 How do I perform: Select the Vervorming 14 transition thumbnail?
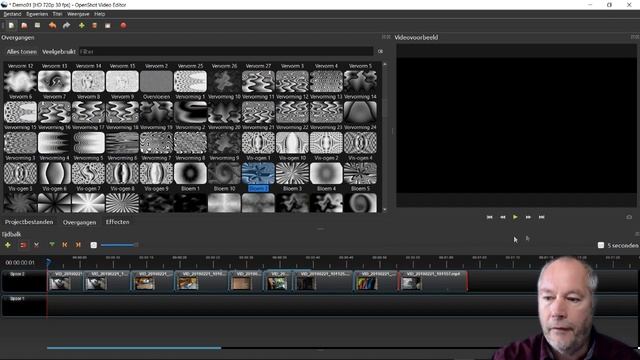[360, 112]
